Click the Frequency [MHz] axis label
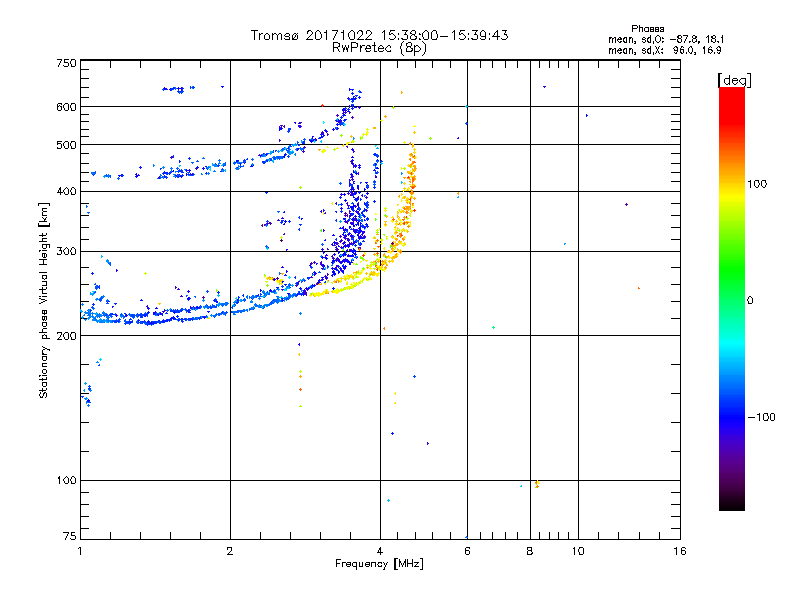This screenshot has width=800, height=600. click(x=379, y=564)
